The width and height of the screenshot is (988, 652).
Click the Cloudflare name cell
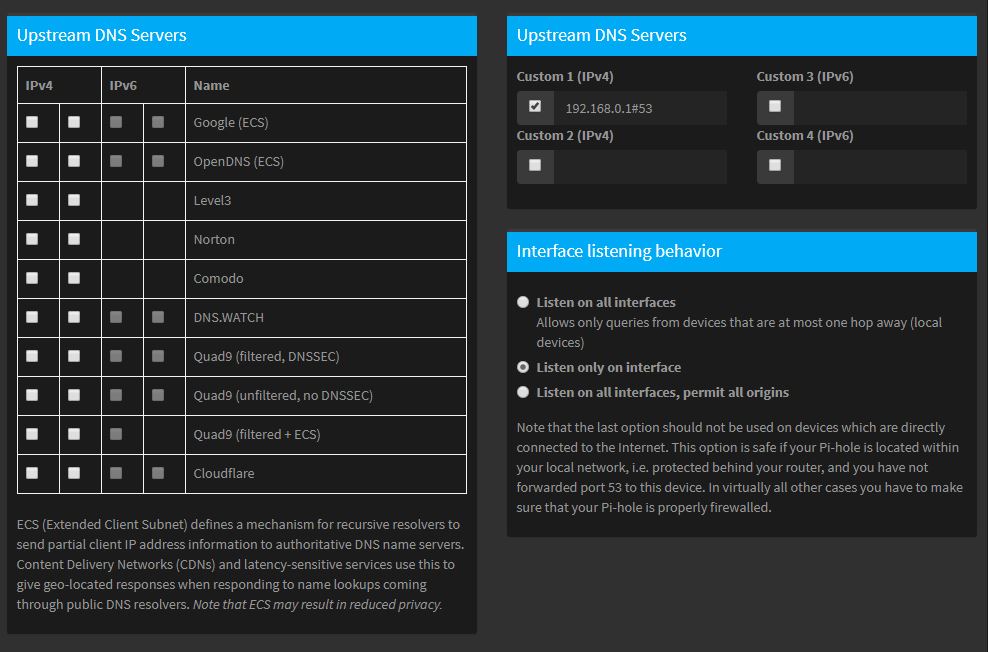[326, 474]
